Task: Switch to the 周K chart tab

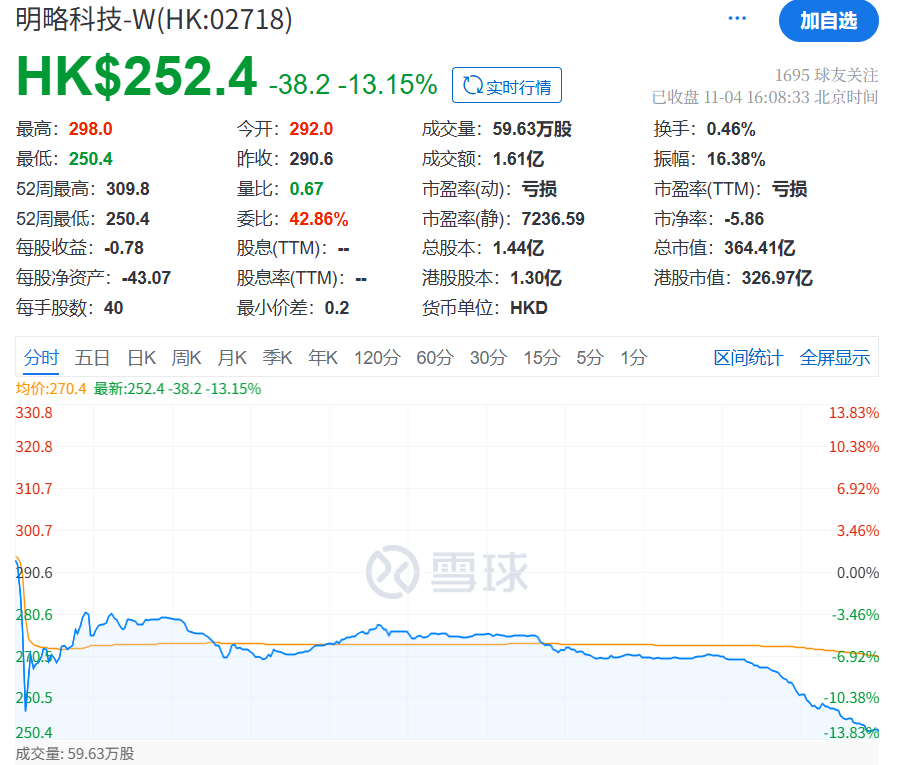Action: pyautogui.click(x=187, y=358)
